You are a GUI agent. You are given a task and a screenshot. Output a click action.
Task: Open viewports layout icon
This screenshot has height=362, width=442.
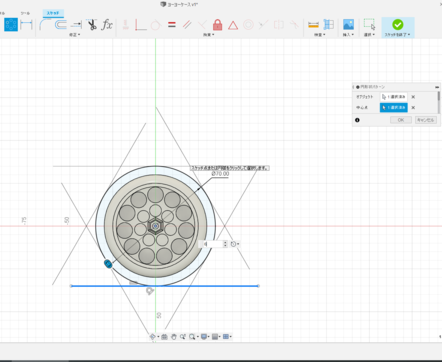226,337
